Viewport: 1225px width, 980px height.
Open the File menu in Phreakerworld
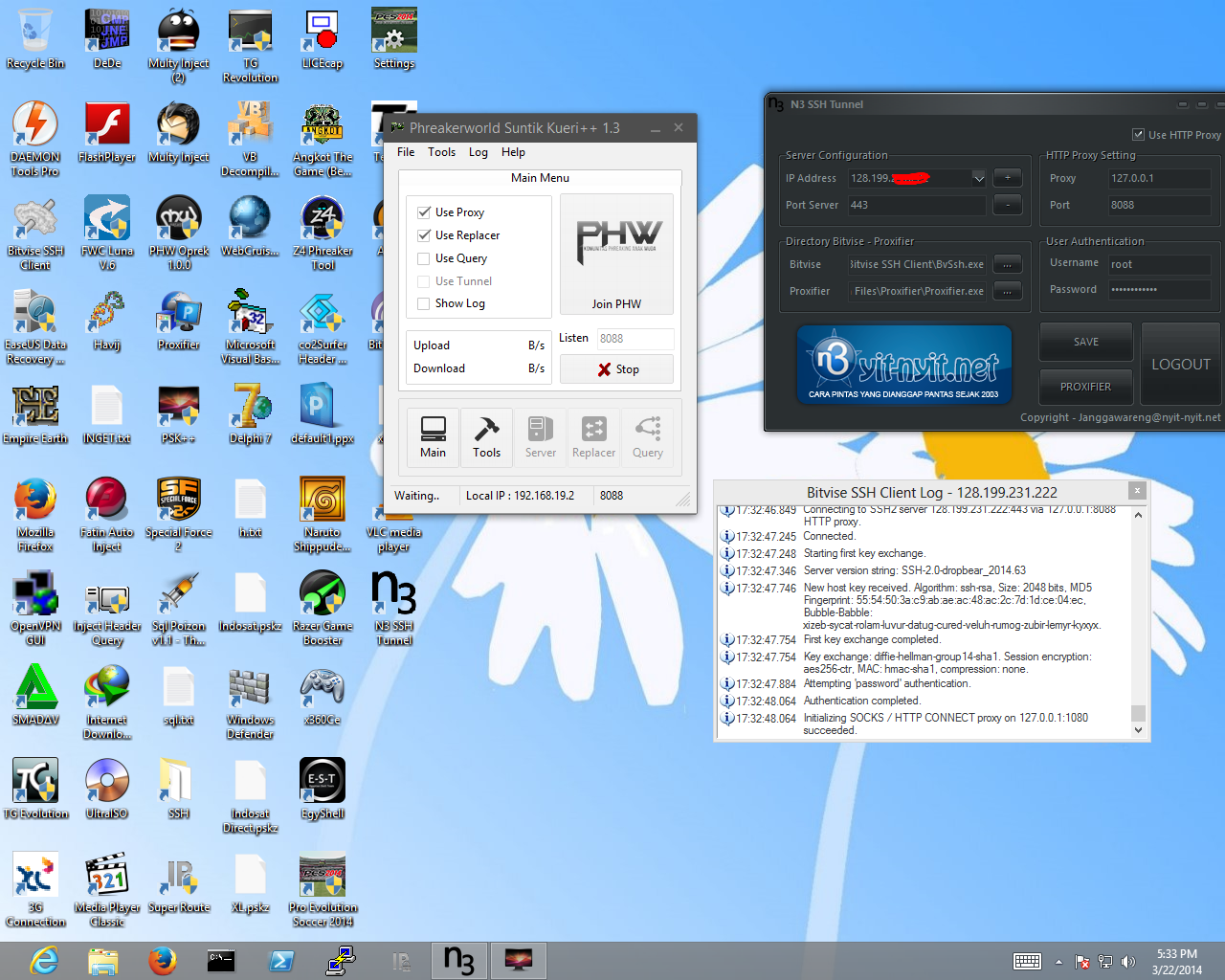pos(406,152)
